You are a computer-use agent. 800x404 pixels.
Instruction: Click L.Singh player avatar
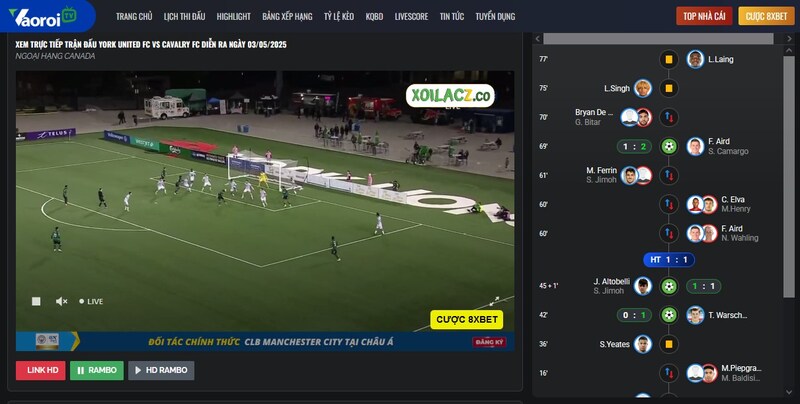[x=643, y=88]
